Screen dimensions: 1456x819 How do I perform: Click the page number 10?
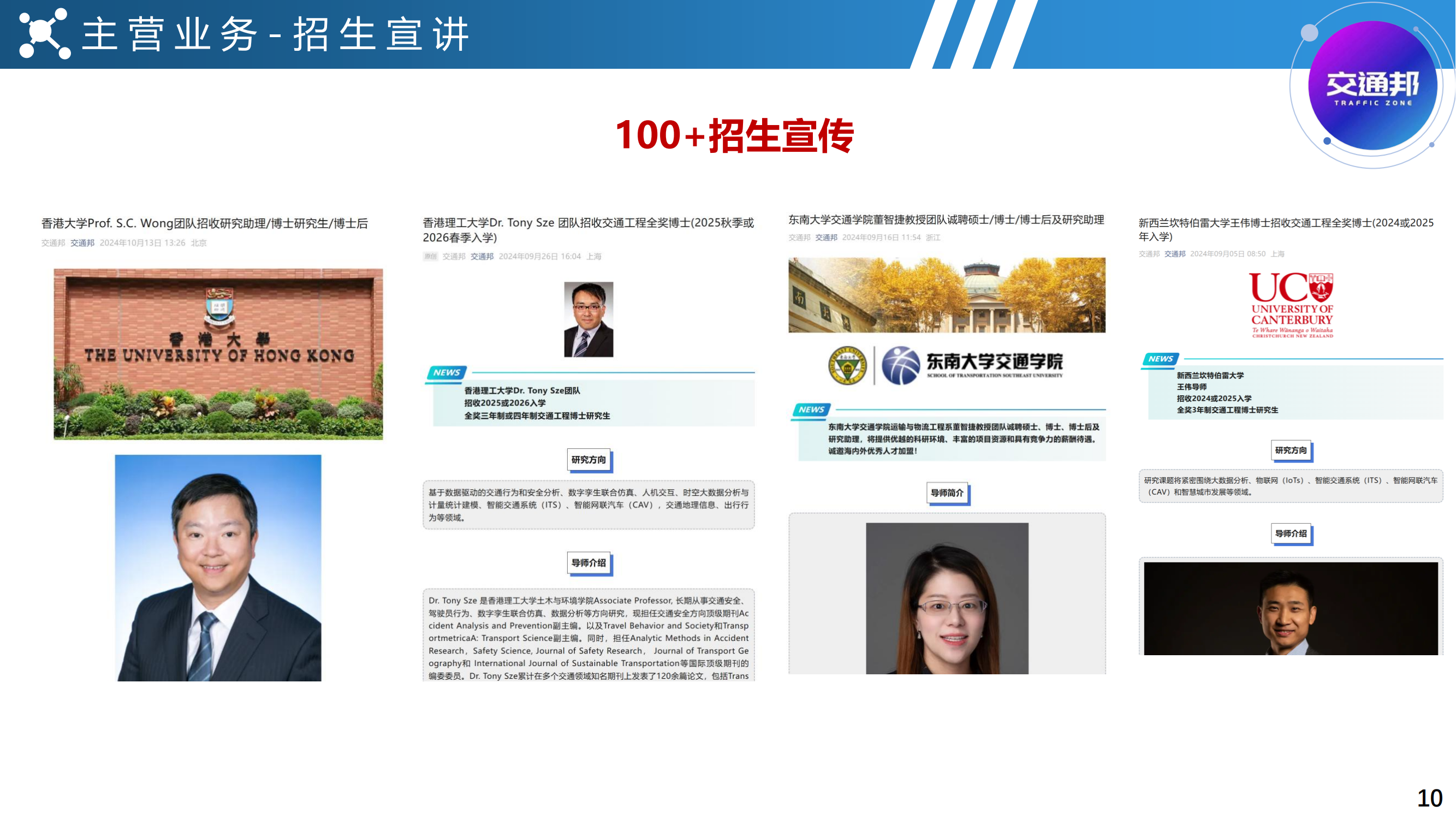1429,798
